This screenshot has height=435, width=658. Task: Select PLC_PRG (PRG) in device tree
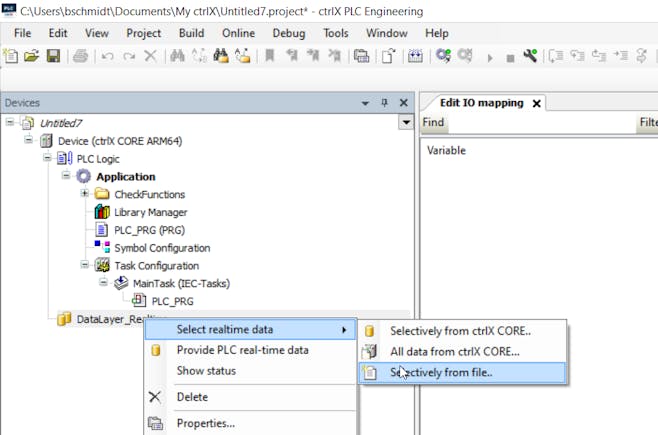point(149,230)
